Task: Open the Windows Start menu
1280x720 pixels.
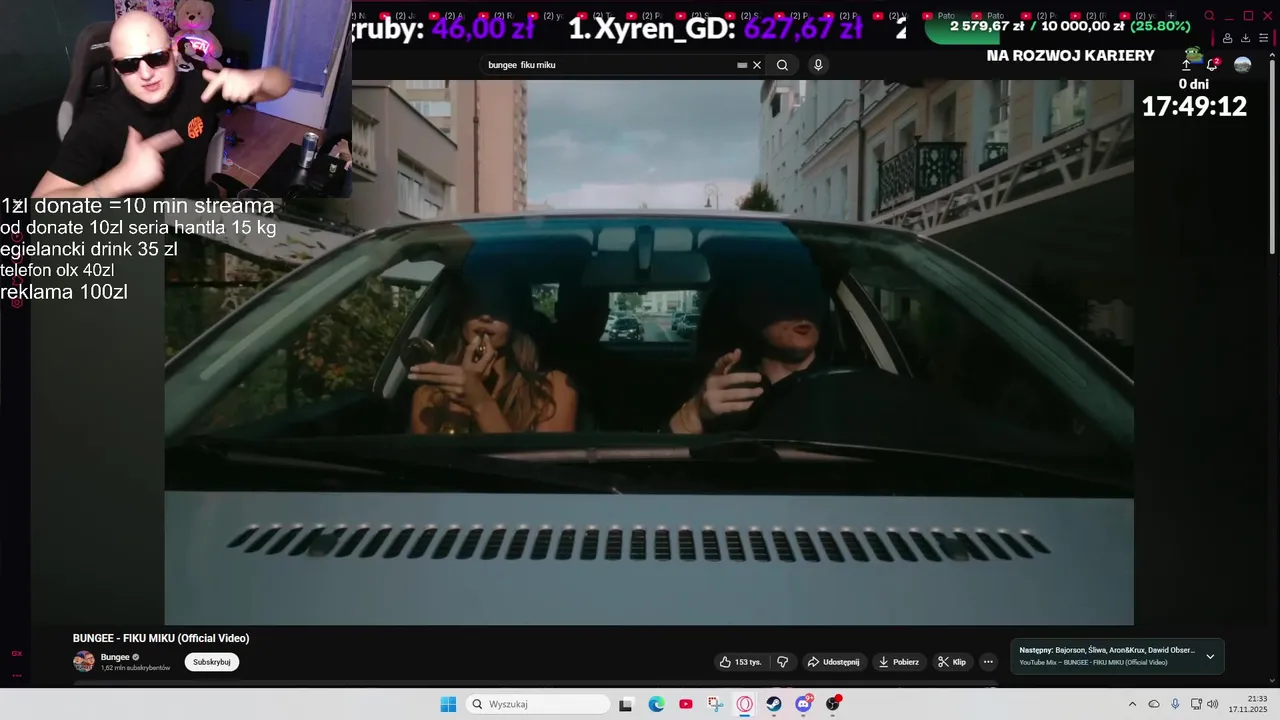Action: pyautogui.click(x=448, y=704)
